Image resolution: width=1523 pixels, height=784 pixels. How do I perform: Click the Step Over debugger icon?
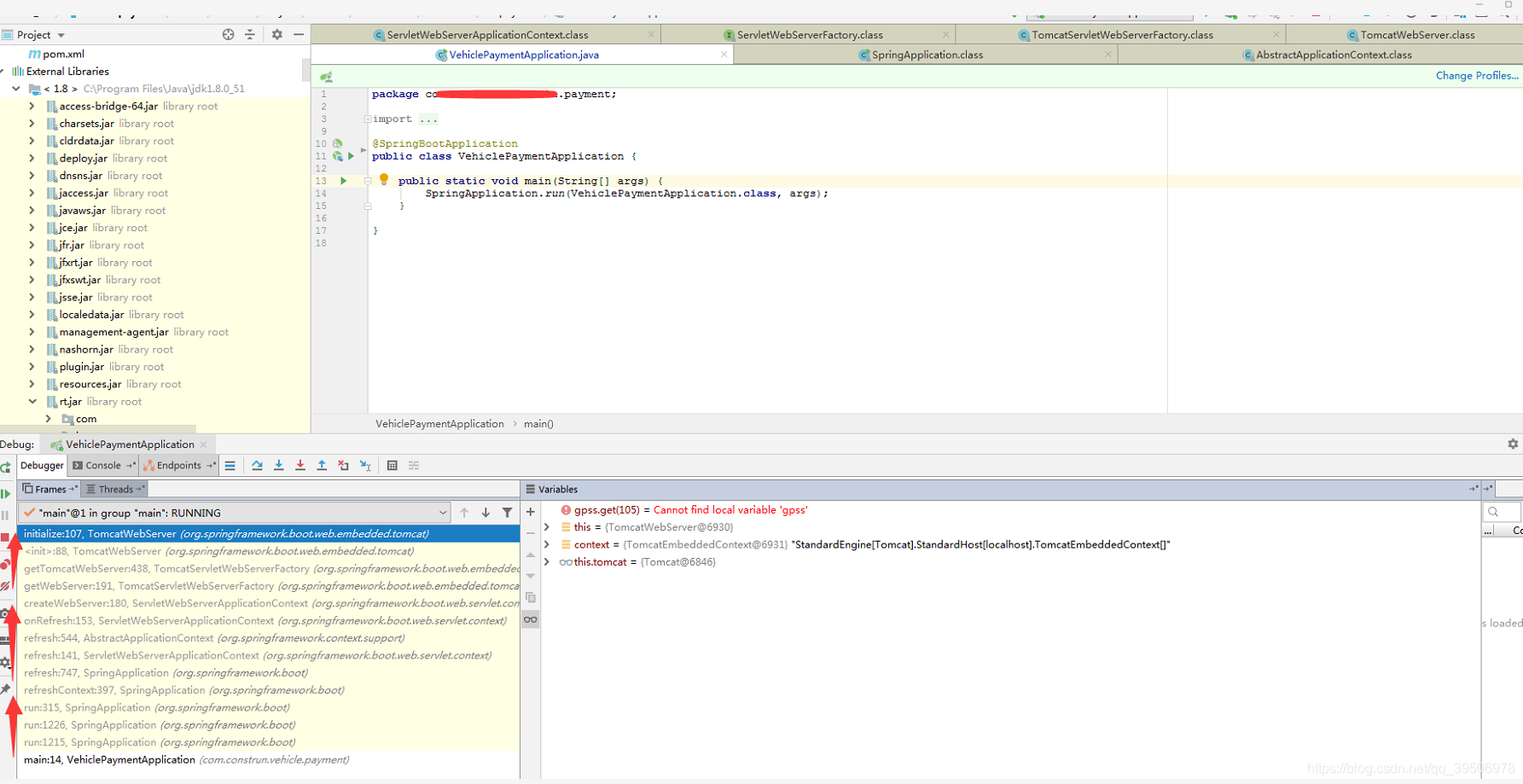point(257,466)
